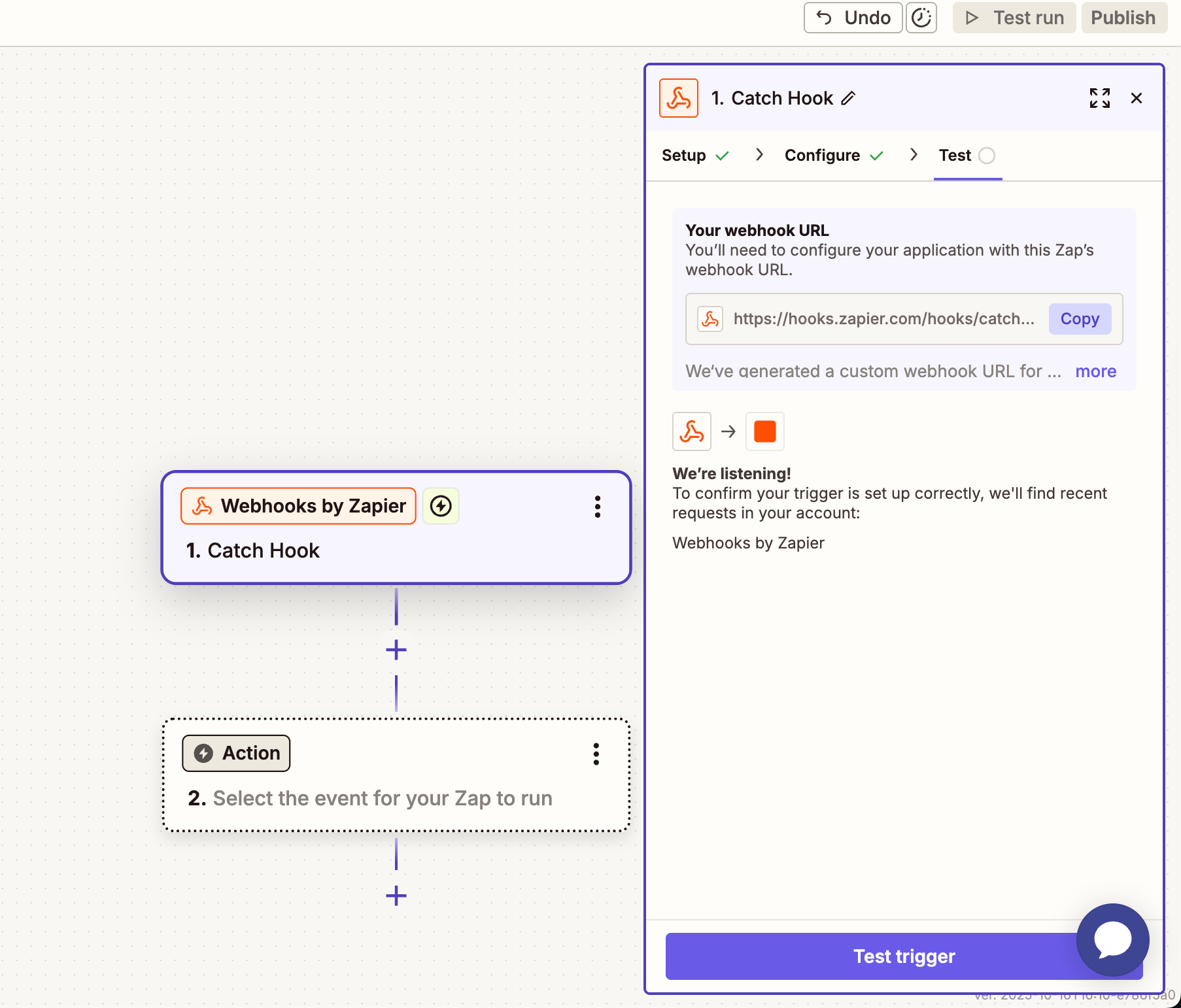This screenshot has height=1008, width=1181.
Task: Click the Webhooks icon in the panel header
Action: click(679, 98)
